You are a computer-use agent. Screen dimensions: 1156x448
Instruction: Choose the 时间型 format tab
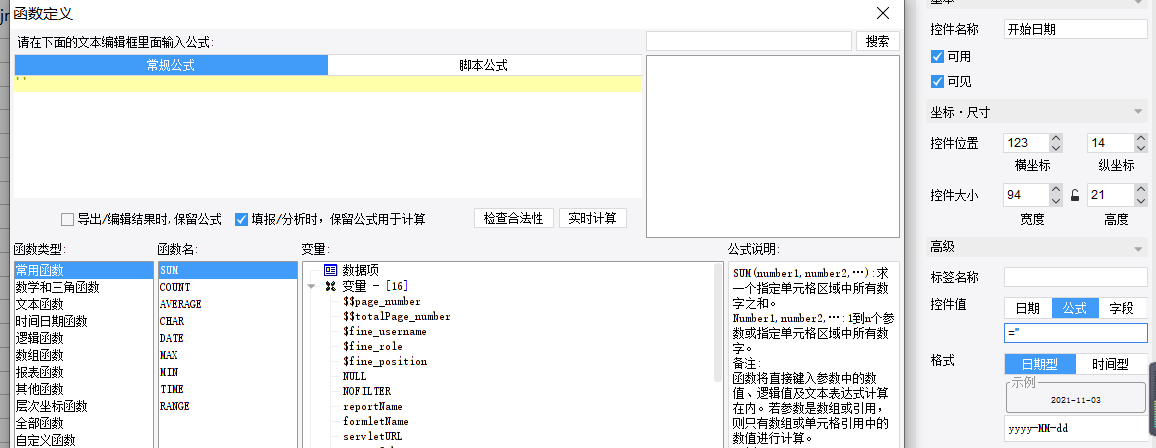pyautogui.click(x=1110, y=364)
